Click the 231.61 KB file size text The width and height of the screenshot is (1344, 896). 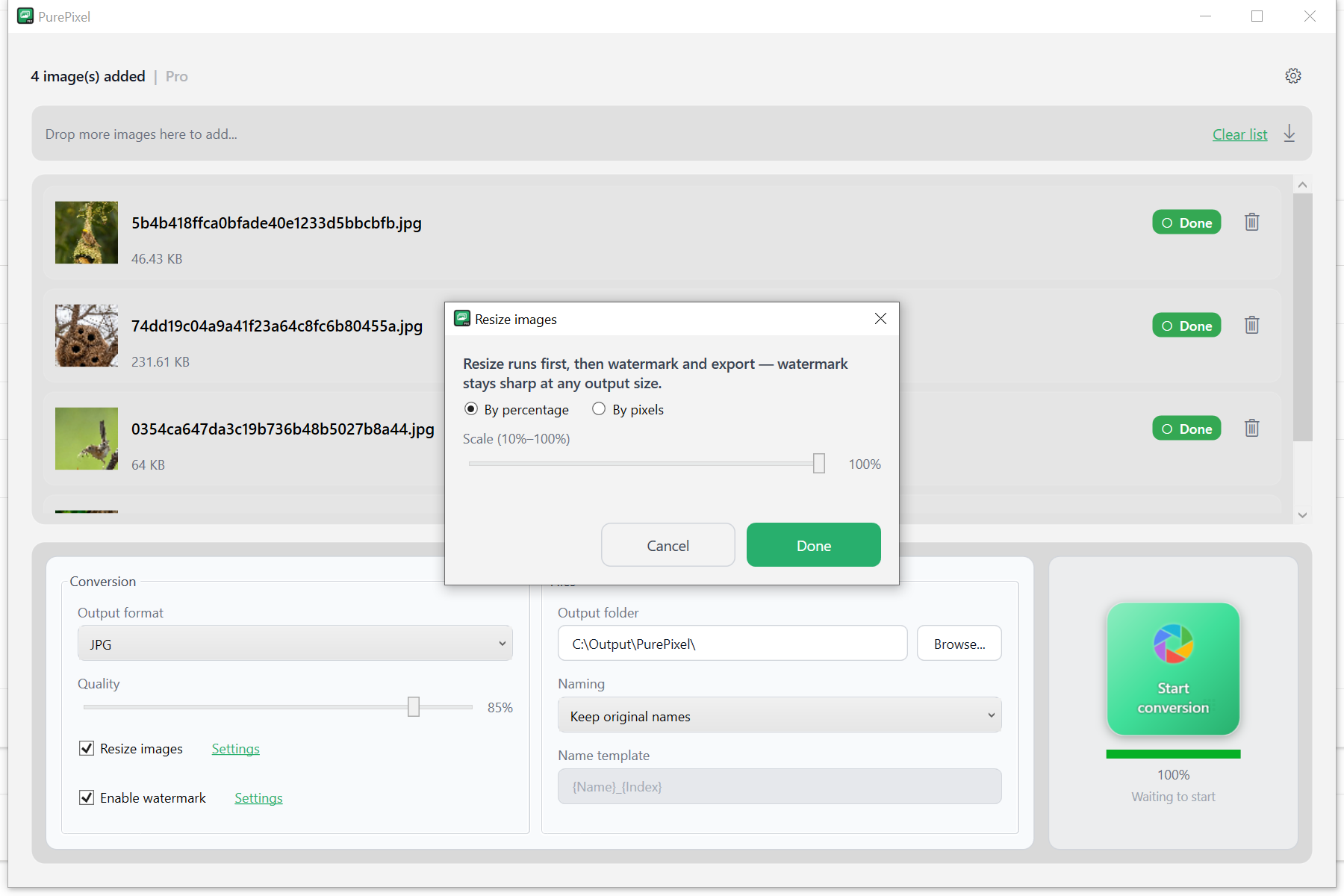161,361
